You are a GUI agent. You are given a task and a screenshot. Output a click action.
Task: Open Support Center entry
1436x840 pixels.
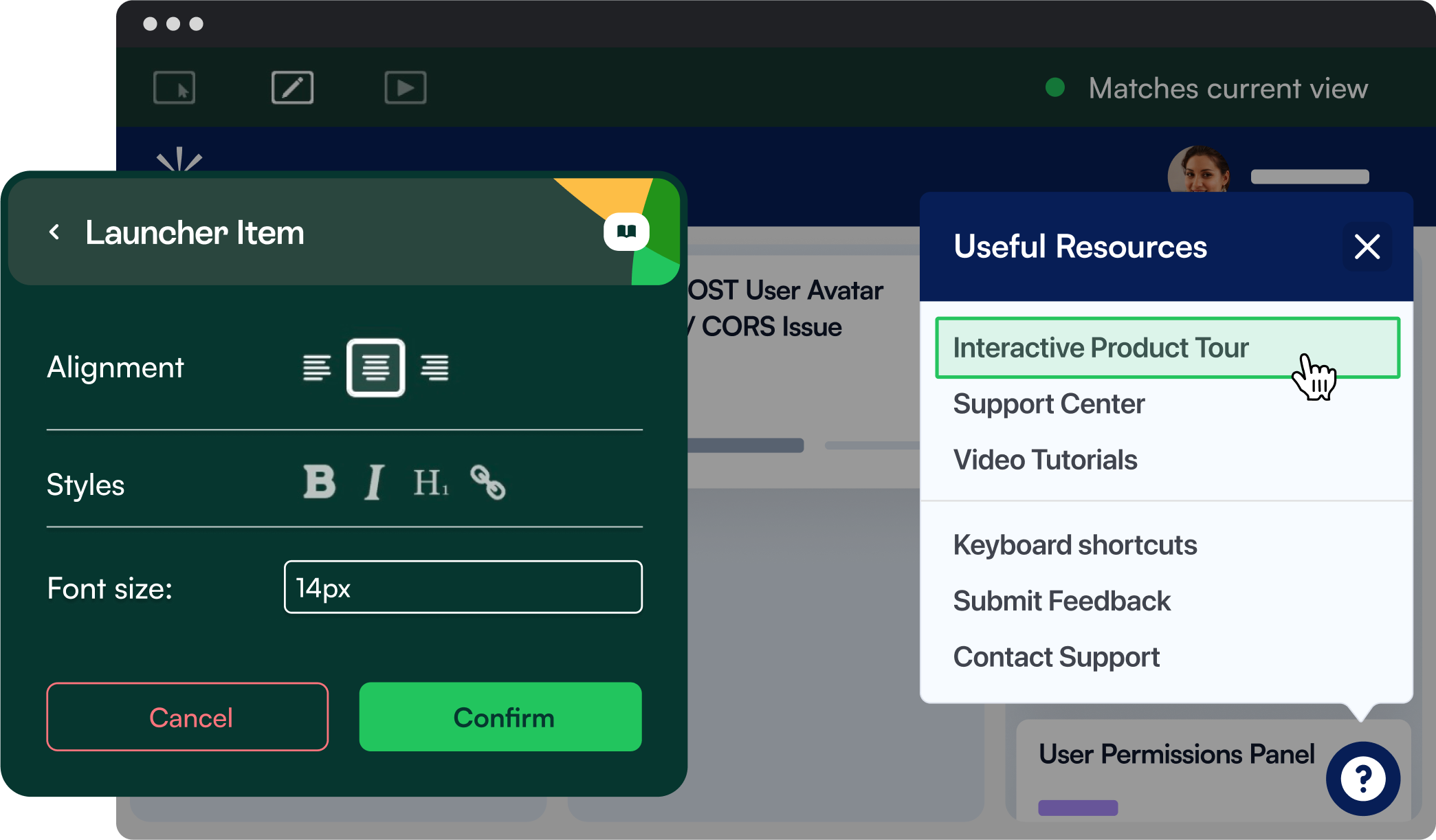[1048, 404]
